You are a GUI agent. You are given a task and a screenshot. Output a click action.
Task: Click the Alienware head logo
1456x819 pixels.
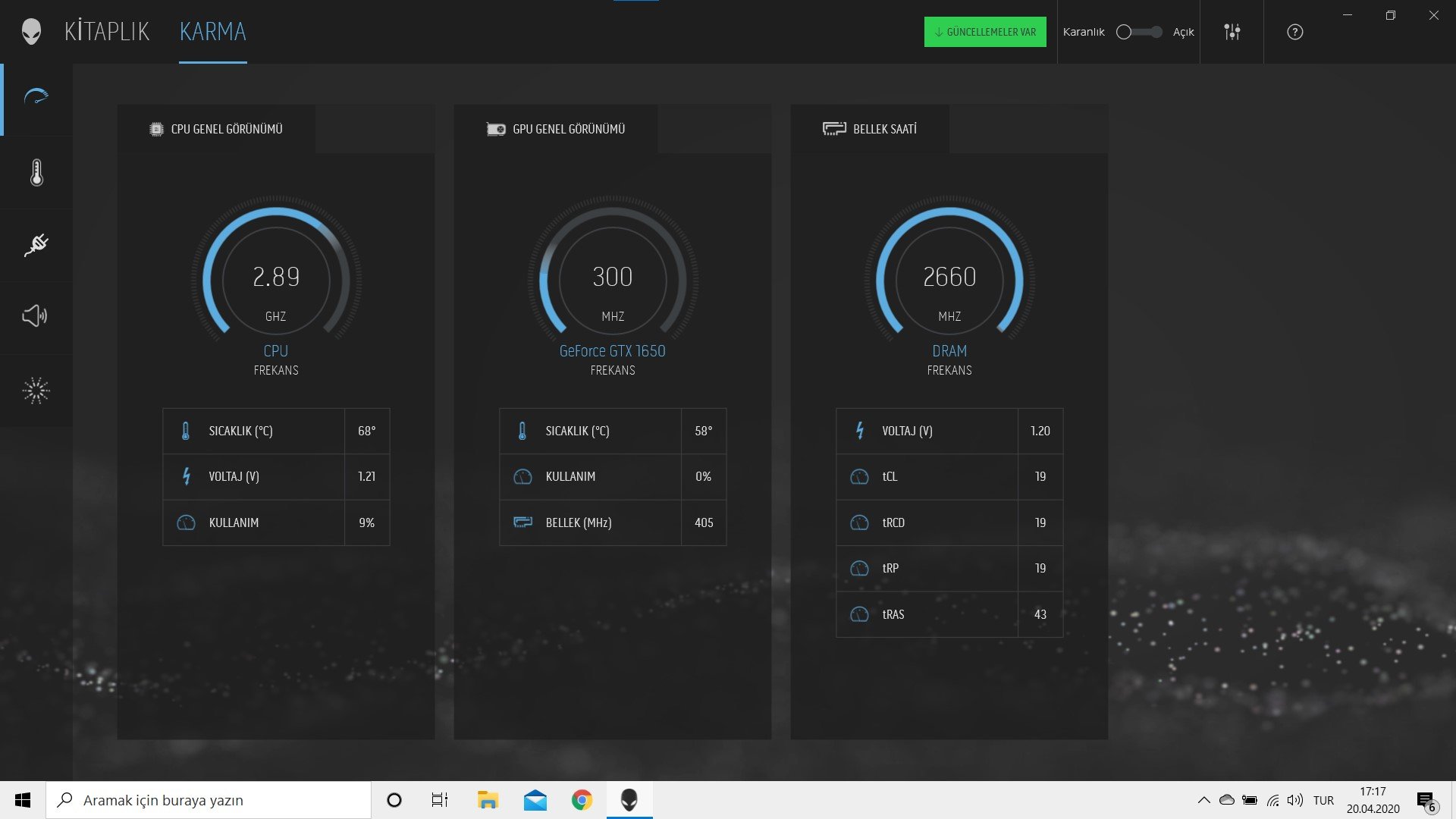point(31,32)
